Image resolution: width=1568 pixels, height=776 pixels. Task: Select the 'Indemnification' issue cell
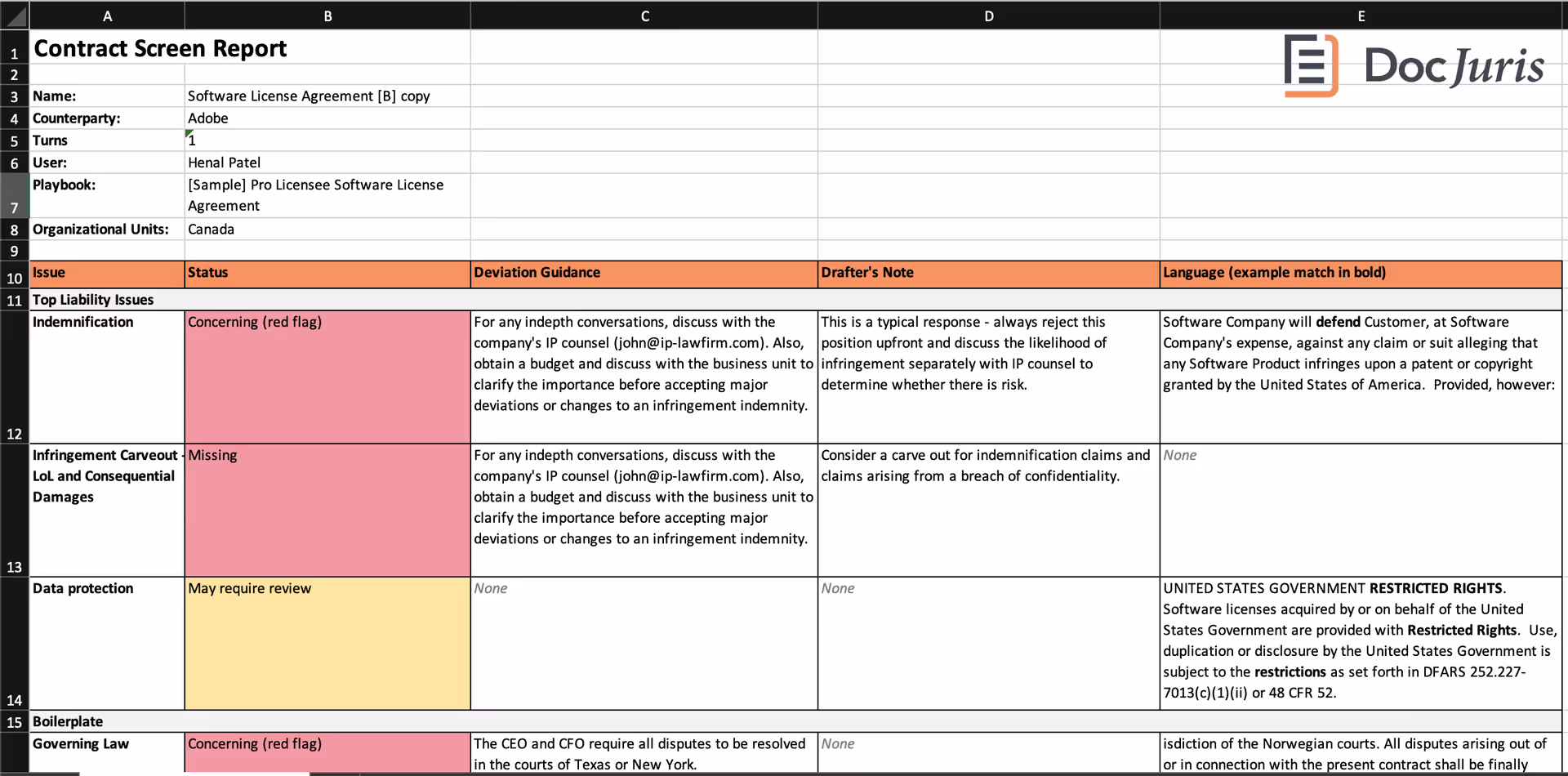pyautogui.click(x=107, y=377)
